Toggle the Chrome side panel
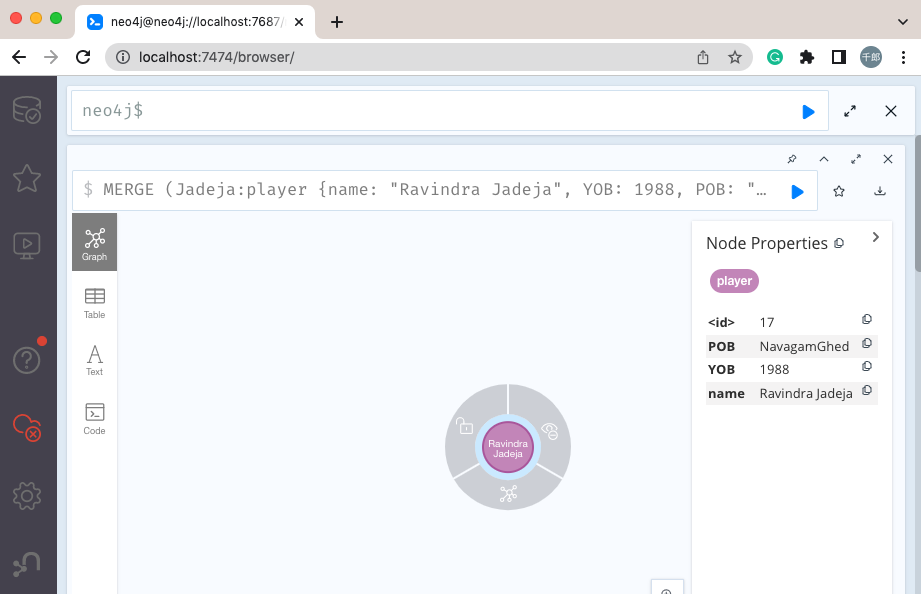 click(x=839, y=57)
